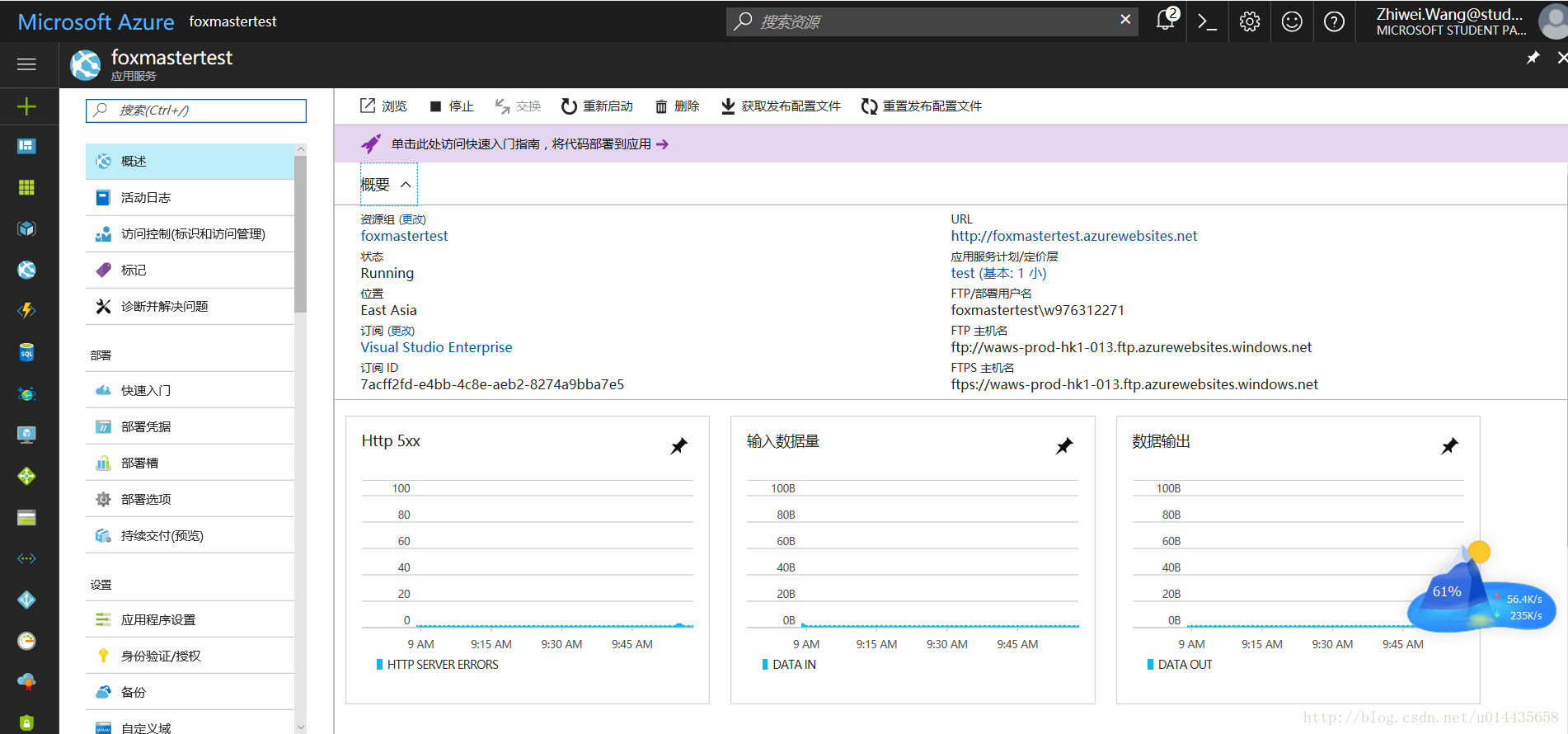Click the scroll down arrow on resource menu
The height and width of the screenshot is (734, 1568).
(x=300, y=727)
